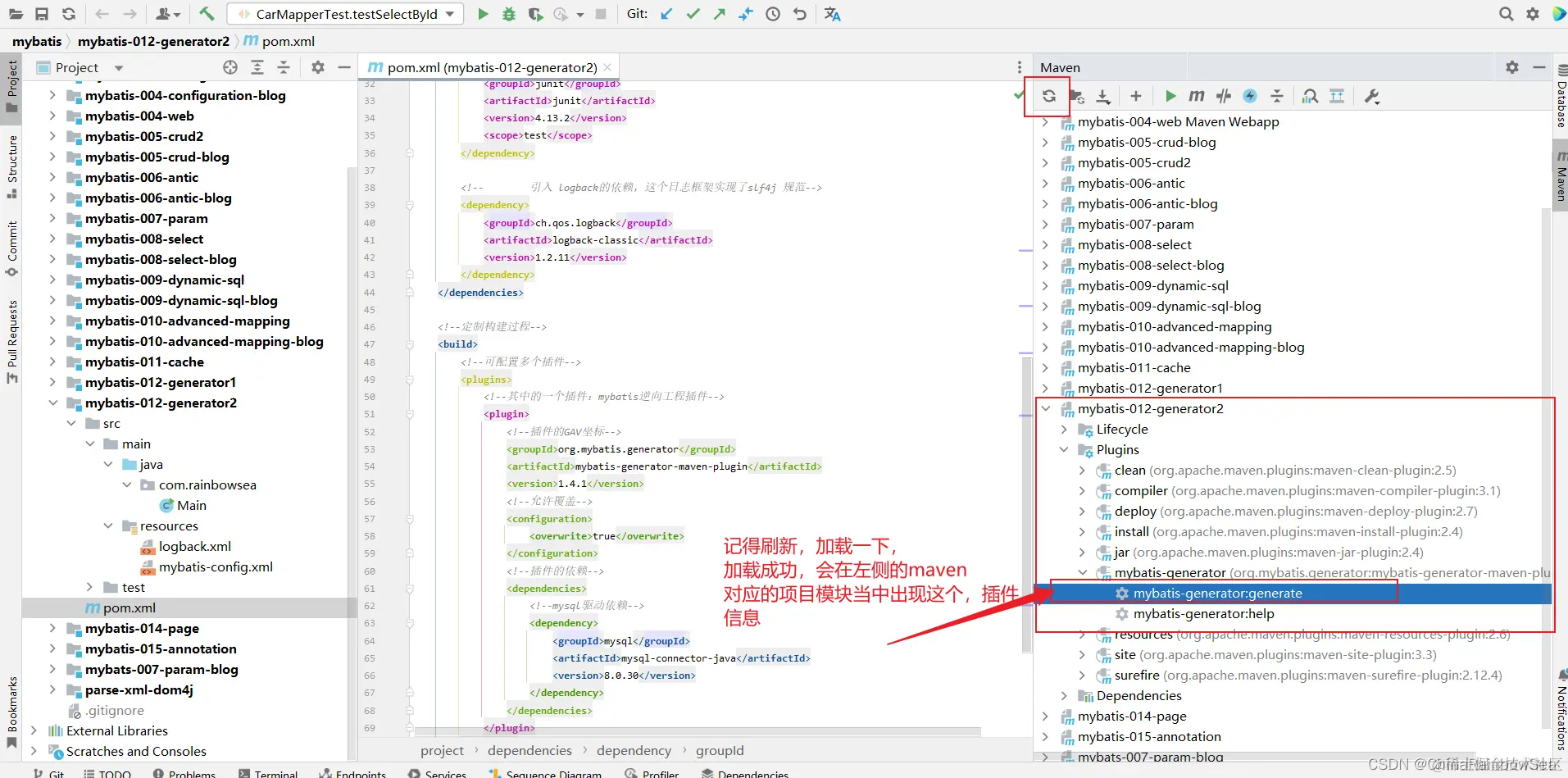The height and width of the screenshot is (778, 1568).
Task: Toggle Maven offline mode icon
Action: pos(1224,96)
